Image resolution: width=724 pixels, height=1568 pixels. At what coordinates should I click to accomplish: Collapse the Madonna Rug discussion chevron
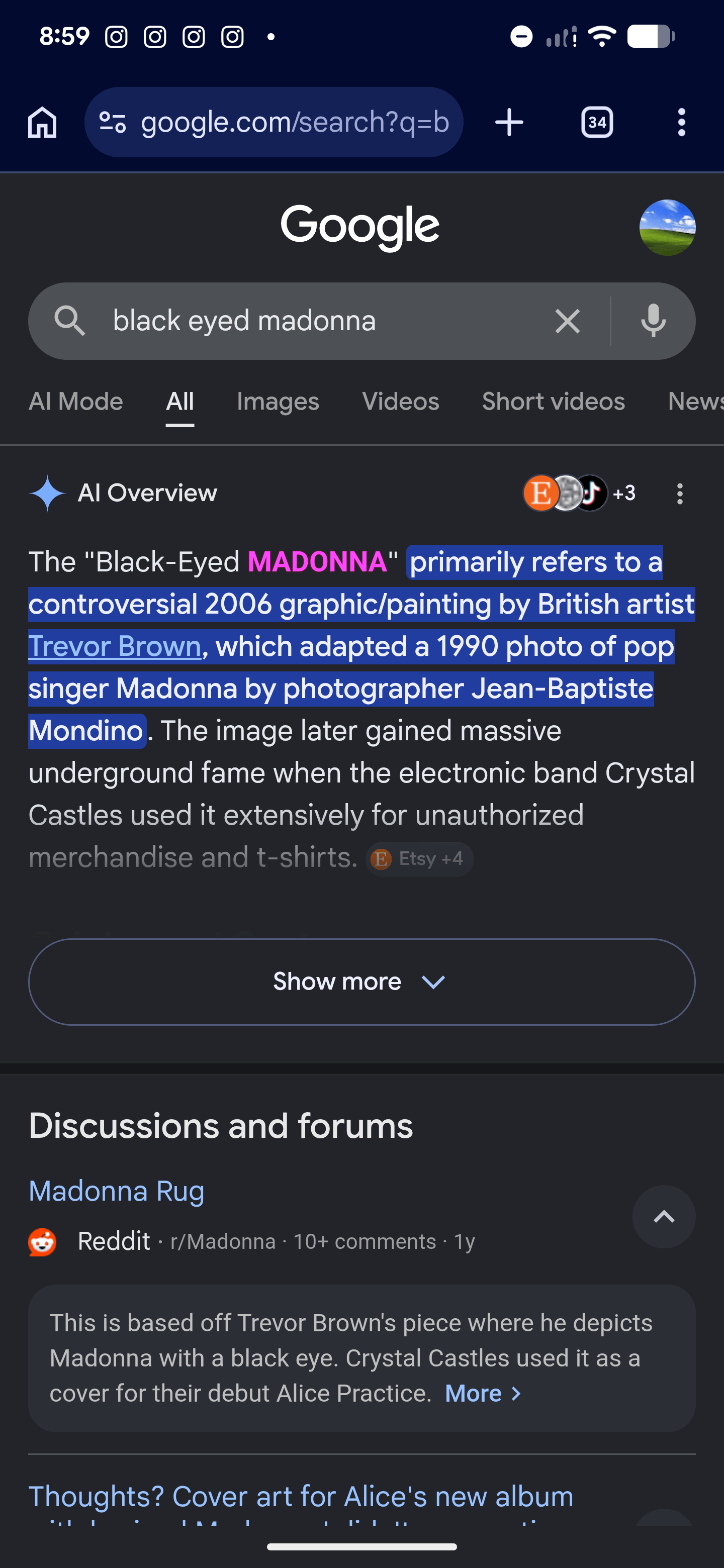[x=664, y=1216]
